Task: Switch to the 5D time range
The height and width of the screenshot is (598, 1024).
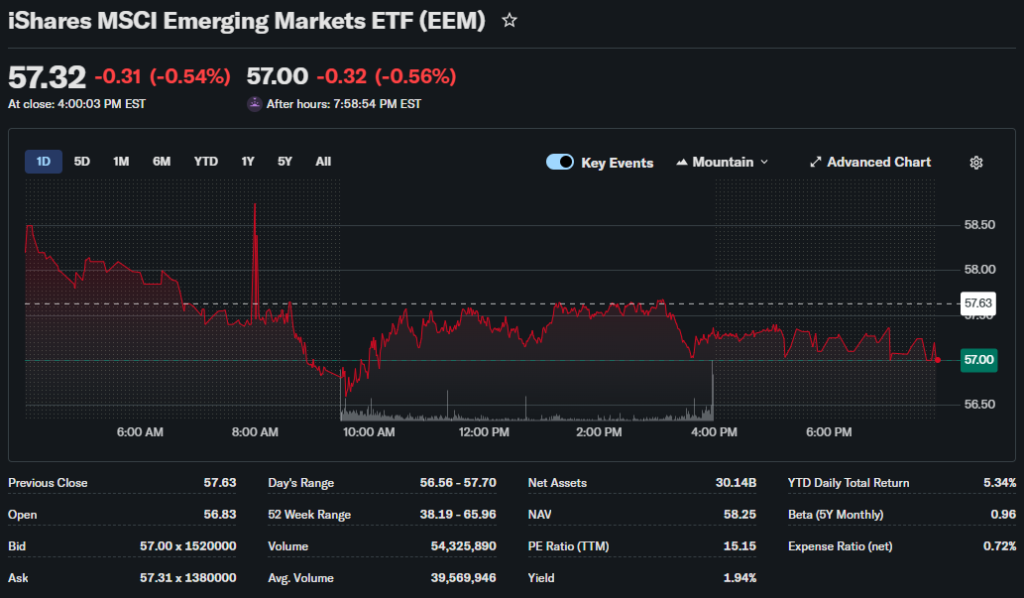Action: pos(82,161)
